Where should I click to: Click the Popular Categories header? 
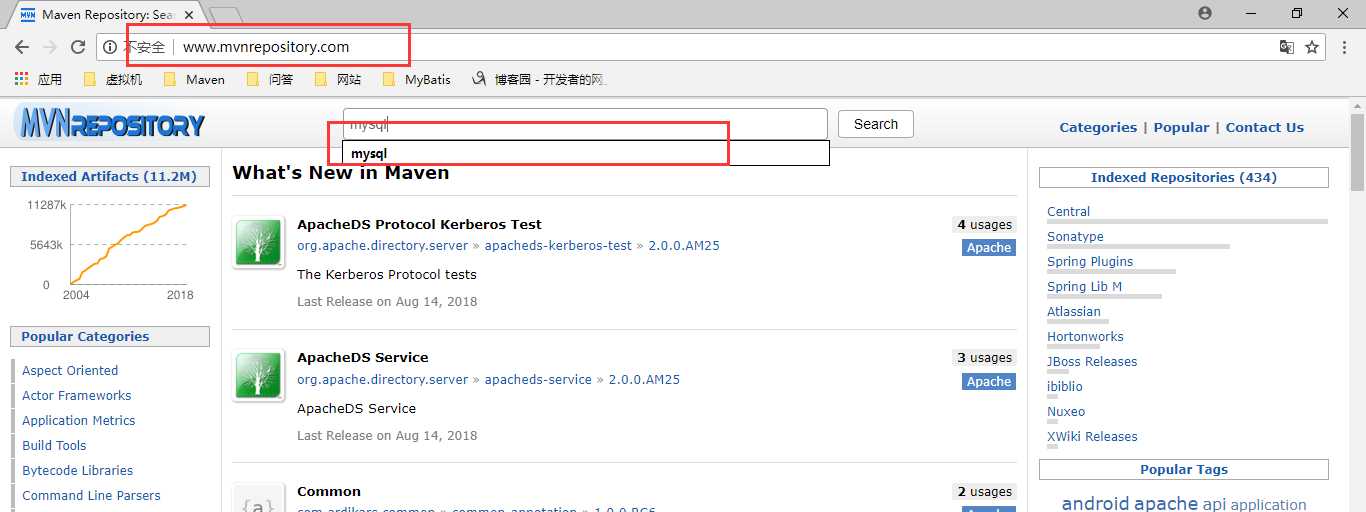(x=110, y=337)
